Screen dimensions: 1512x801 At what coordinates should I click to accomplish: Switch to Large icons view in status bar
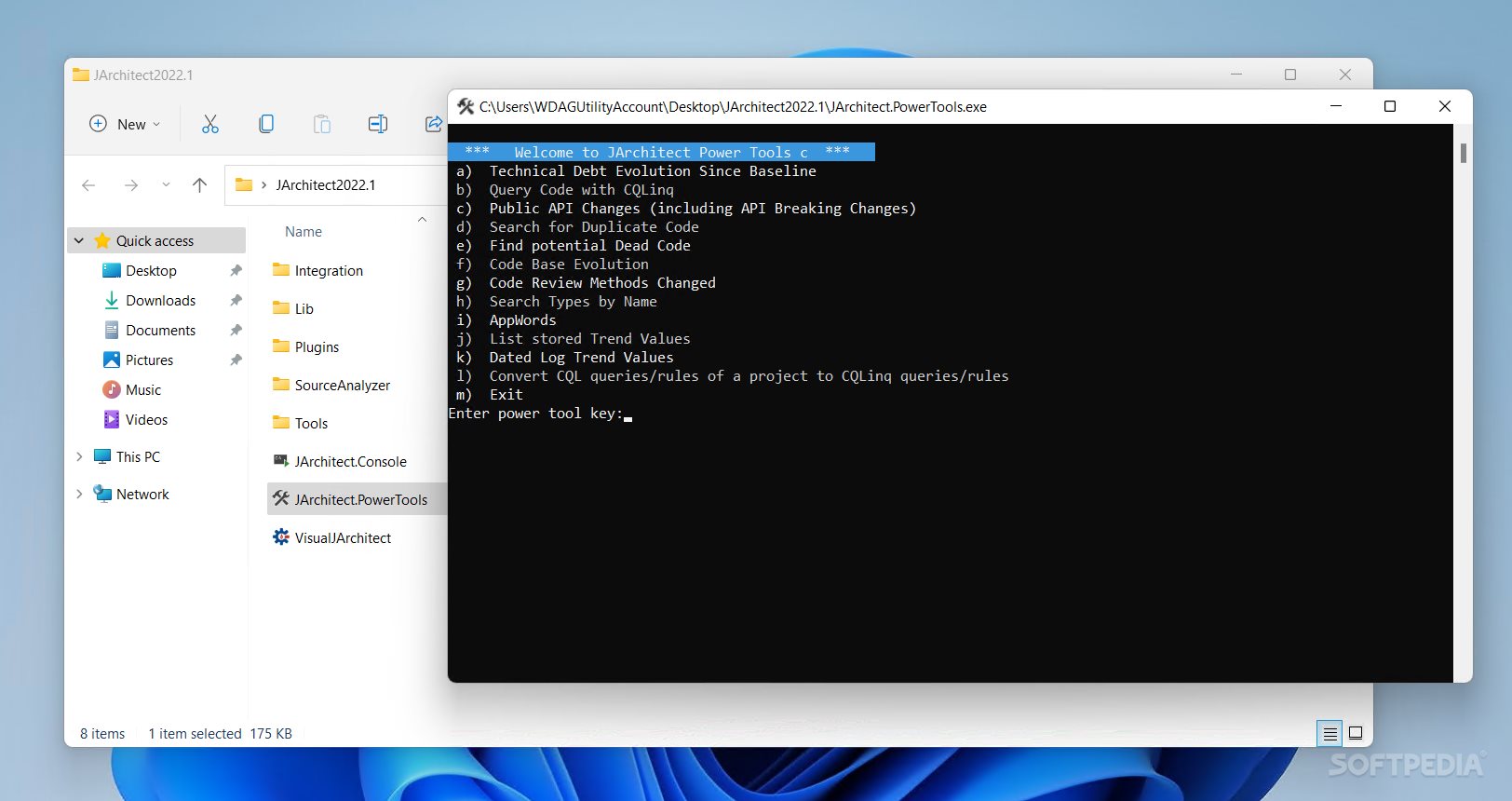[x=1356, y=734]
